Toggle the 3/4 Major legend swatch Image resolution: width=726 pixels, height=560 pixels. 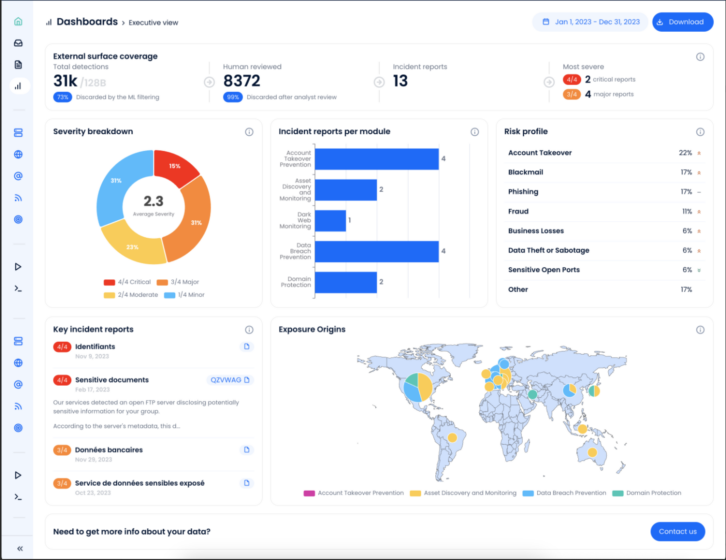[x=162, y=282]
